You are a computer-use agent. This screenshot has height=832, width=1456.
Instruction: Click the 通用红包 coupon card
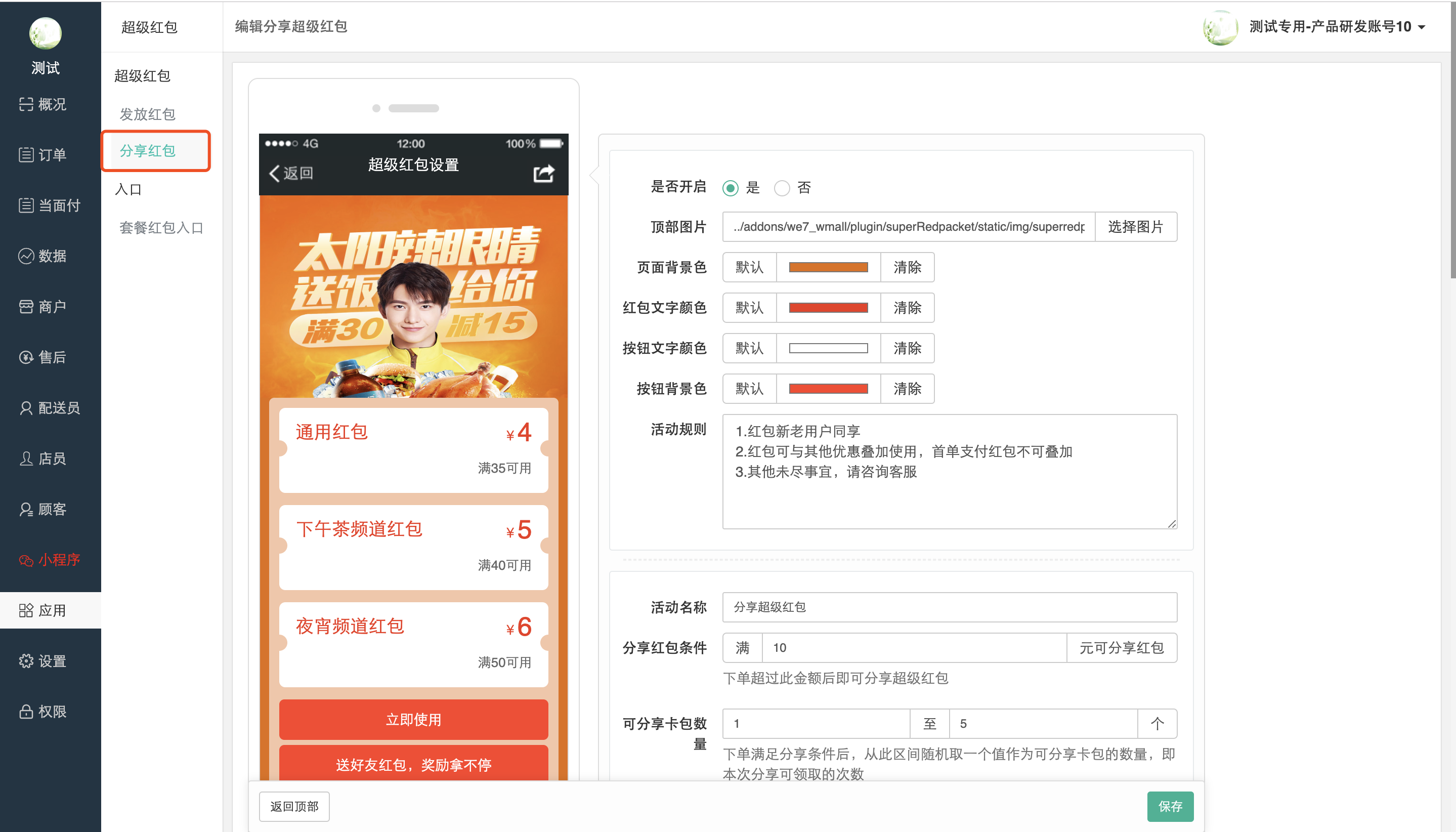click(413, 450)
